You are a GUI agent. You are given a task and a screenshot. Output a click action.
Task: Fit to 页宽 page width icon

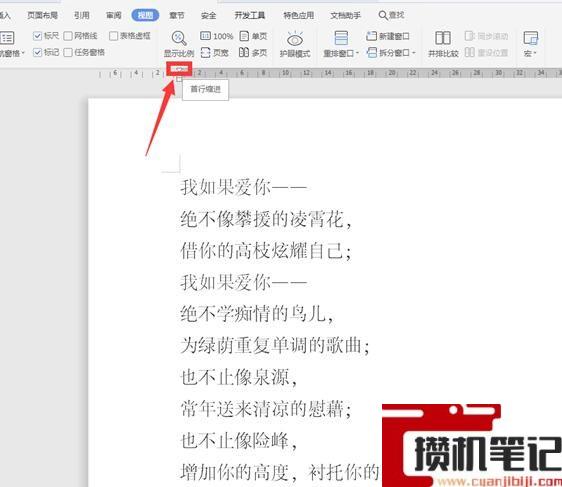205,52
